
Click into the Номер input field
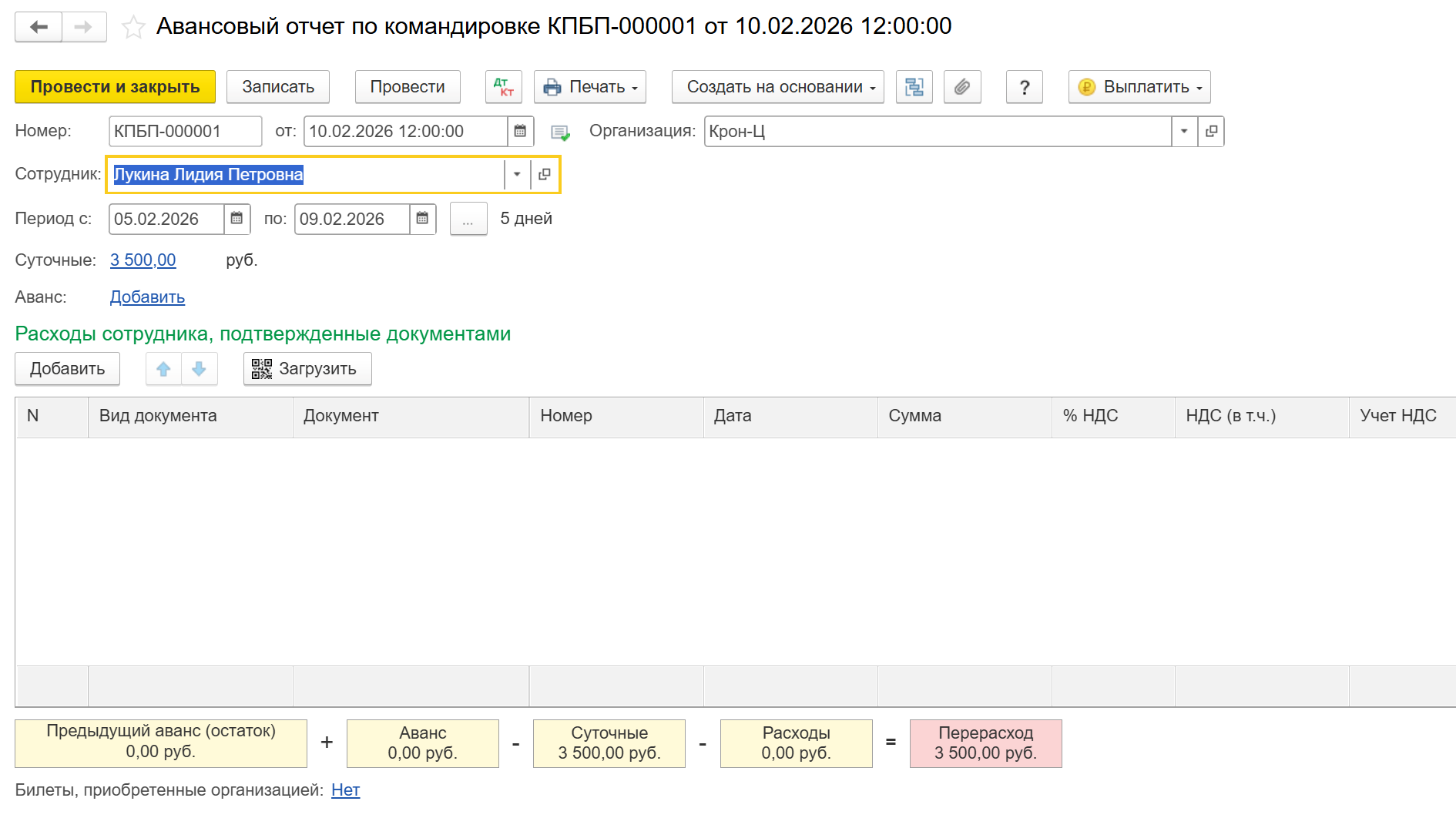[184, 131]
